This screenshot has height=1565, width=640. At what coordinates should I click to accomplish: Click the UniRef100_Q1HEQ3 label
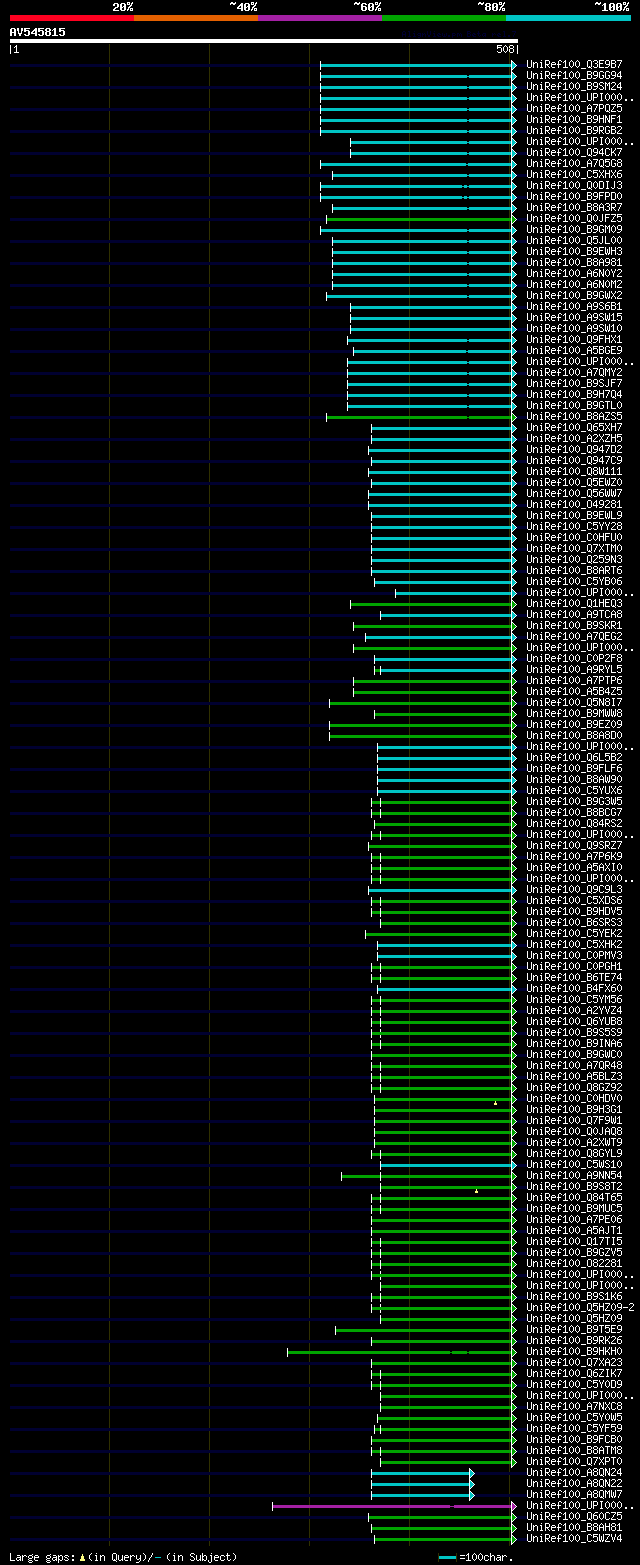point(574,604)
